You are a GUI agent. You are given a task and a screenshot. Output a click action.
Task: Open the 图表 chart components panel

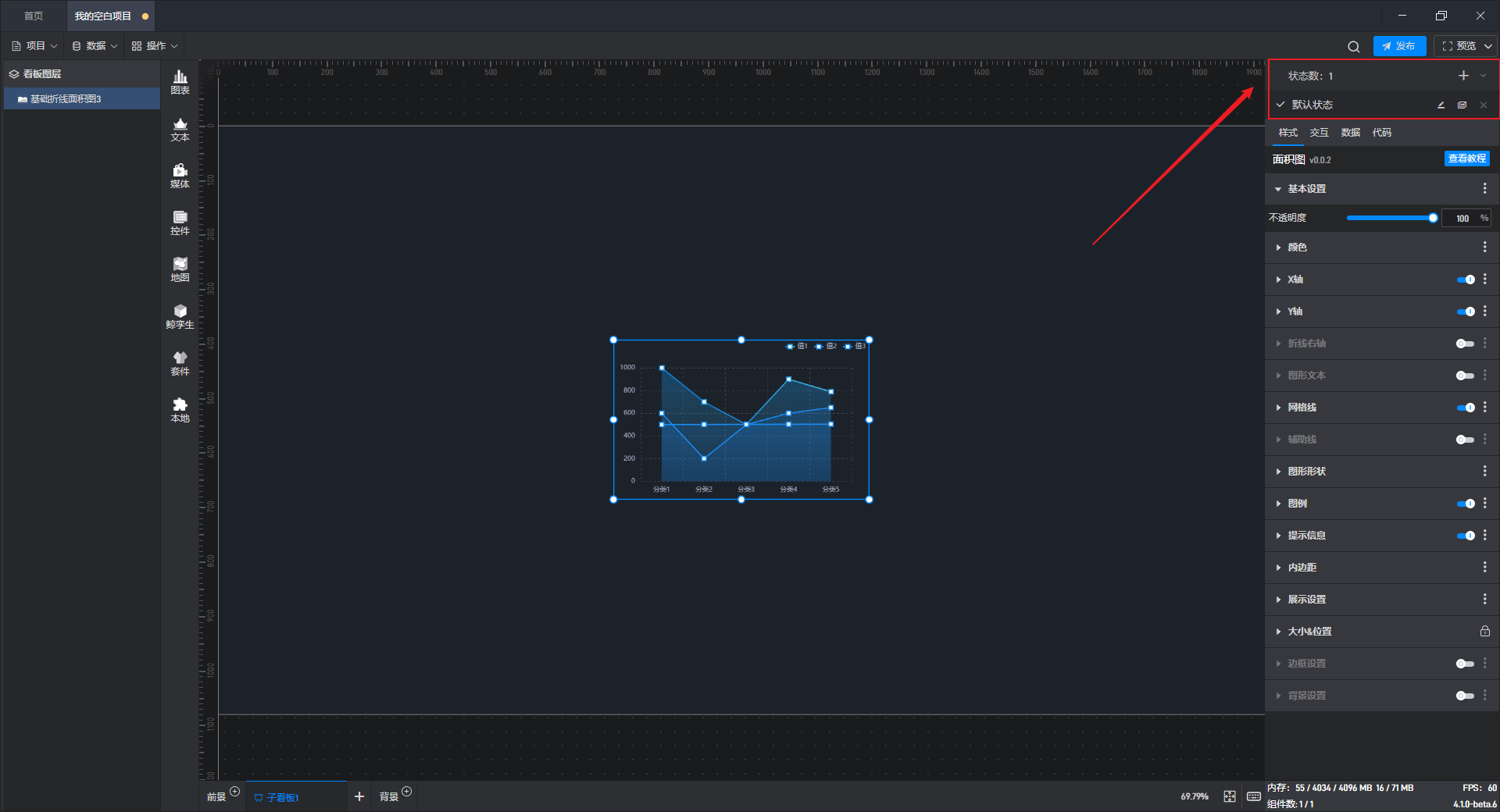pyautogui.click(x=180, y=82)
